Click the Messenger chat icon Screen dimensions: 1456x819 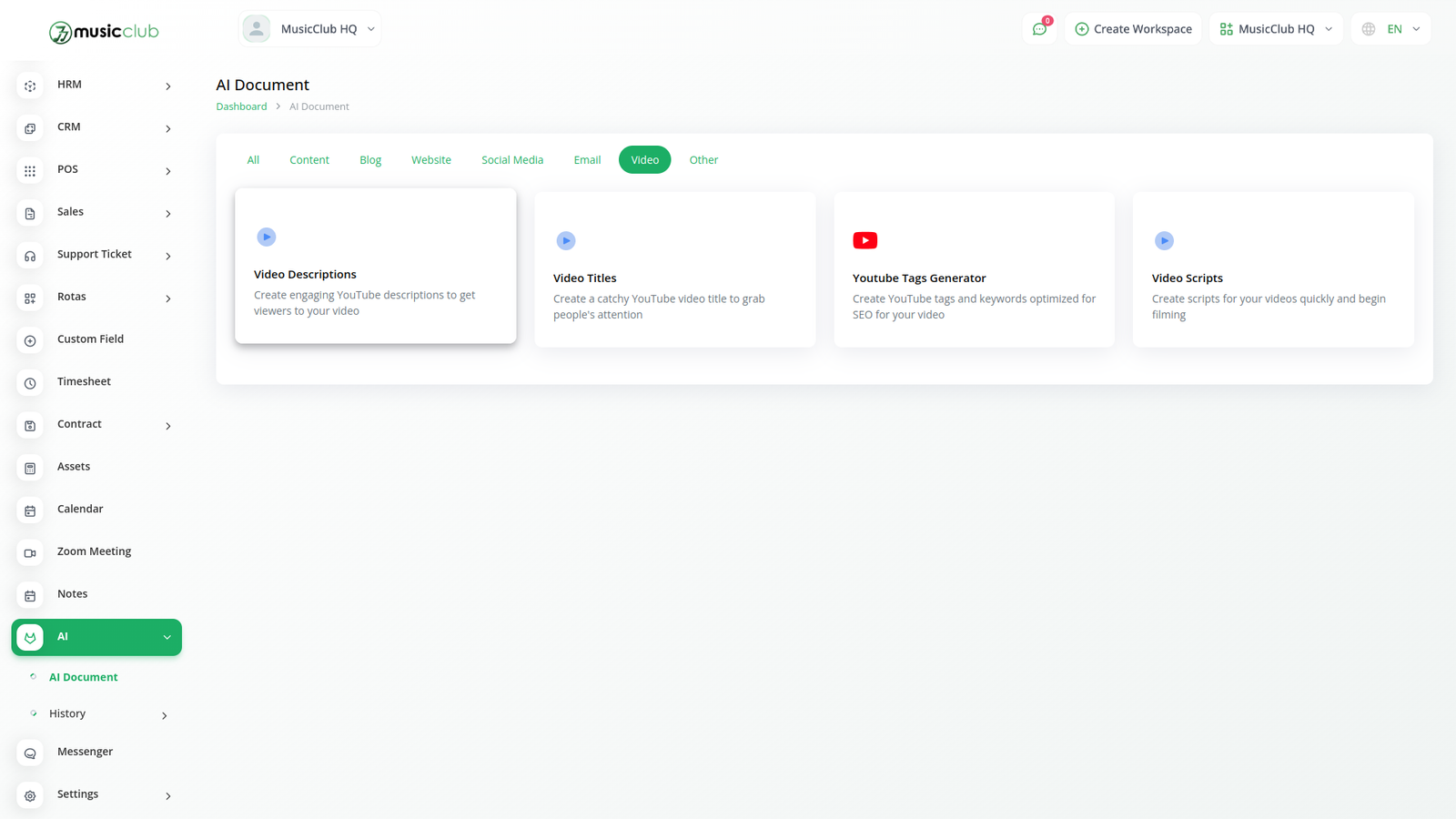coord(30,753)
